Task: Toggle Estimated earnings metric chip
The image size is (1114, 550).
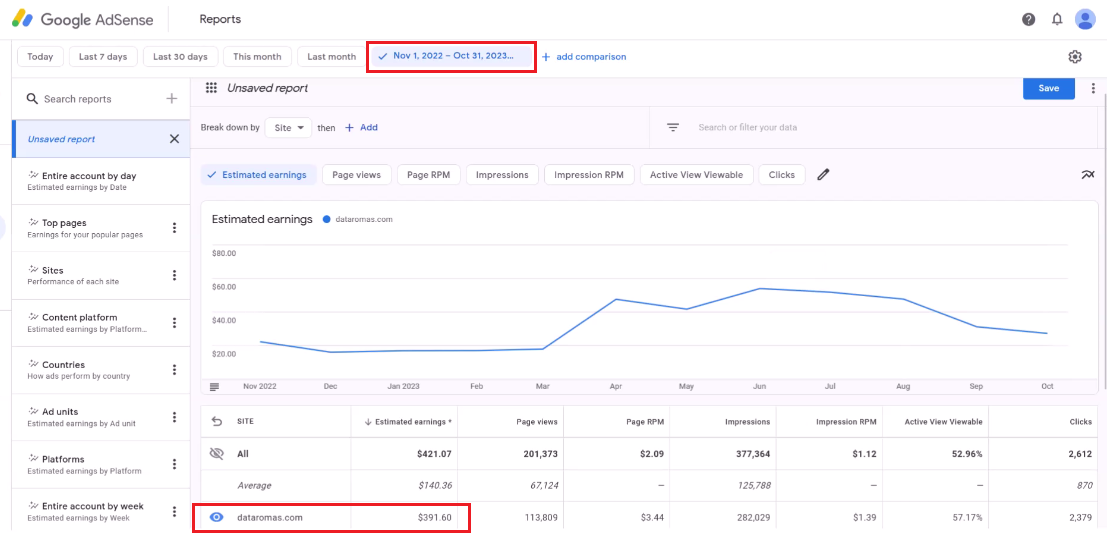Action: coord(259,175)
